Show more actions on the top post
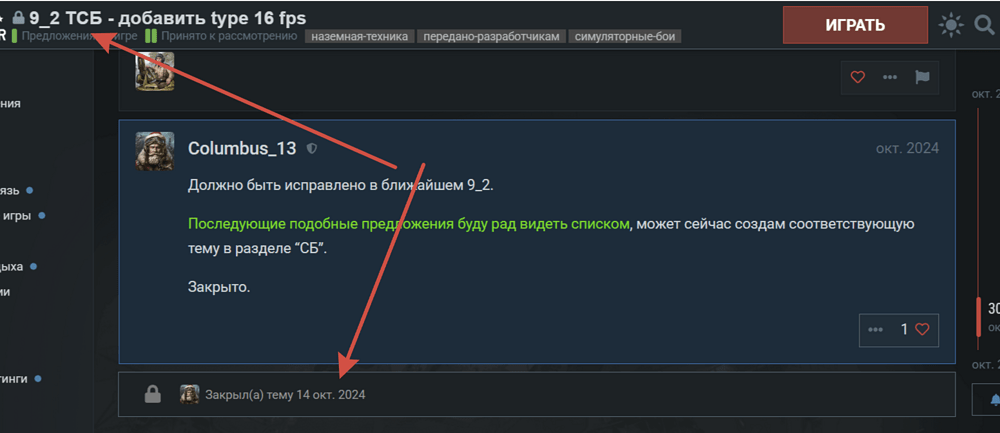1000x433 pixels. 889,77
